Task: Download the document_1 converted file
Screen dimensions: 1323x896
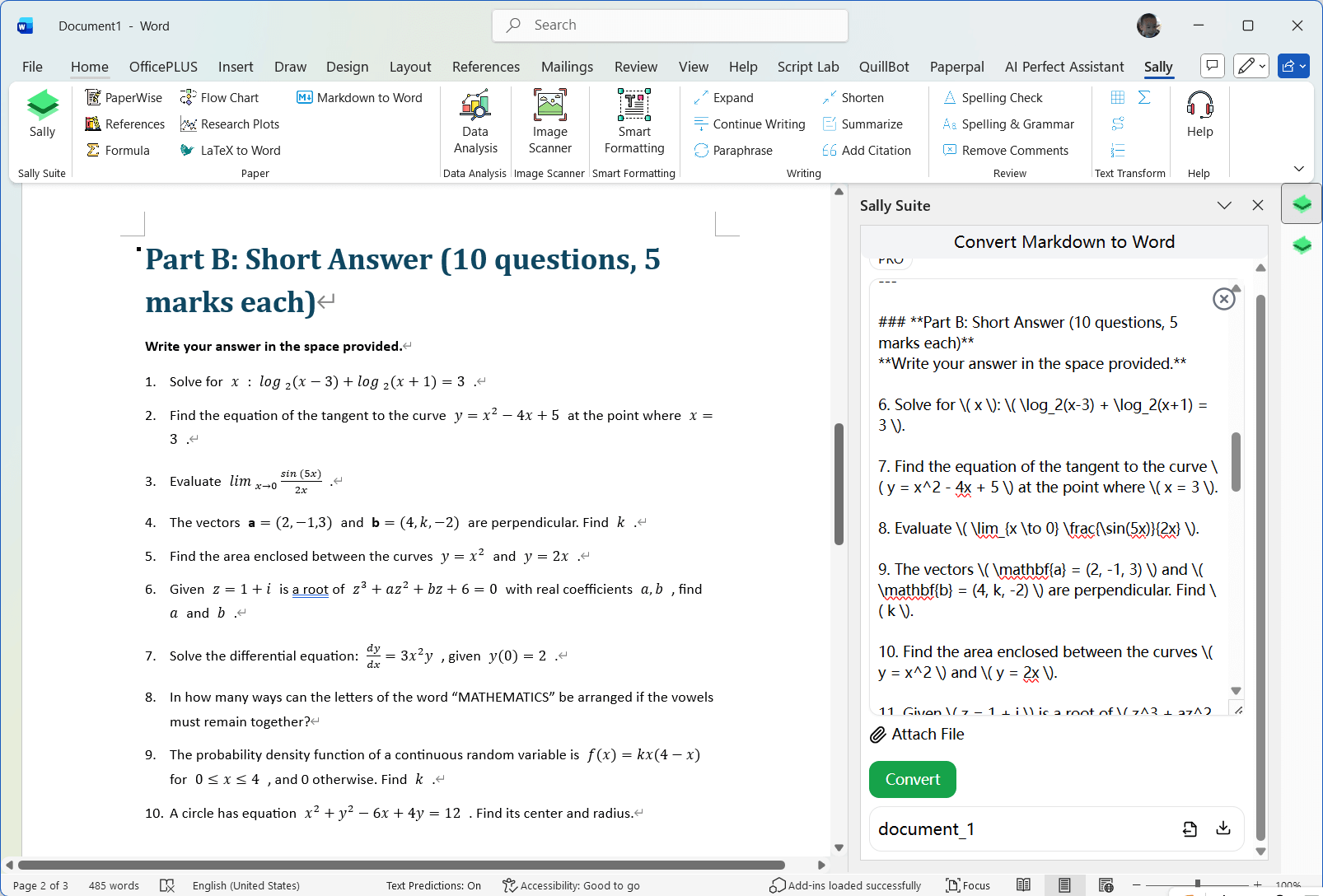Action: [x=1223, y=828]
